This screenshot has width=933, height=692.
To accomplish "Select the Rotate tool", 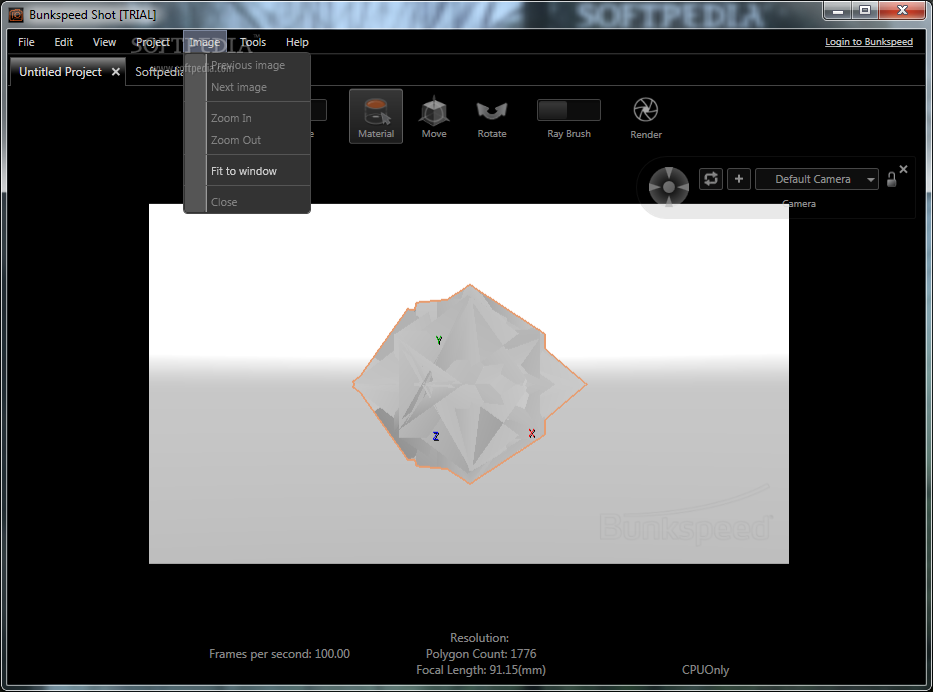I will pyautogui.click(x=491, y=119).
